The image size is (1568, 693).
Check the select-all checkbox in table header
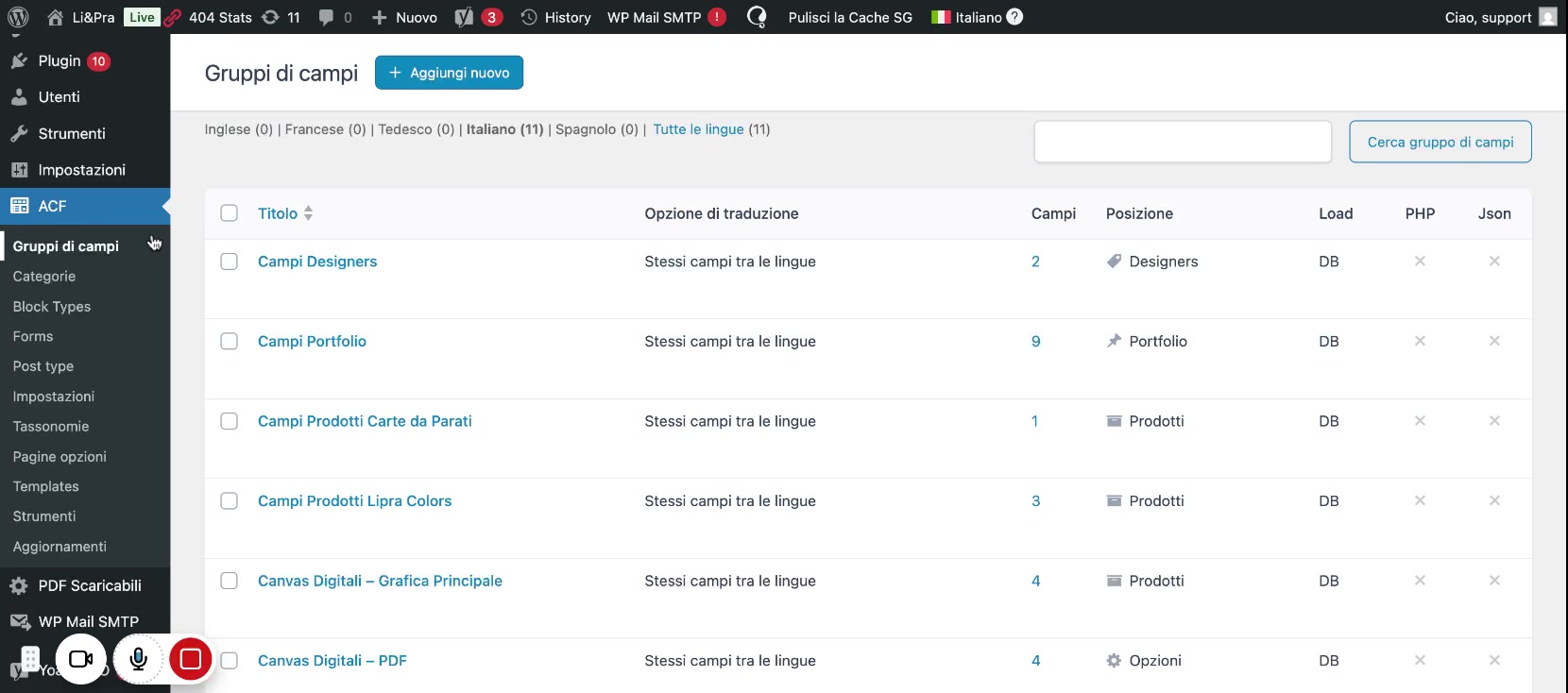coord(230,213)
